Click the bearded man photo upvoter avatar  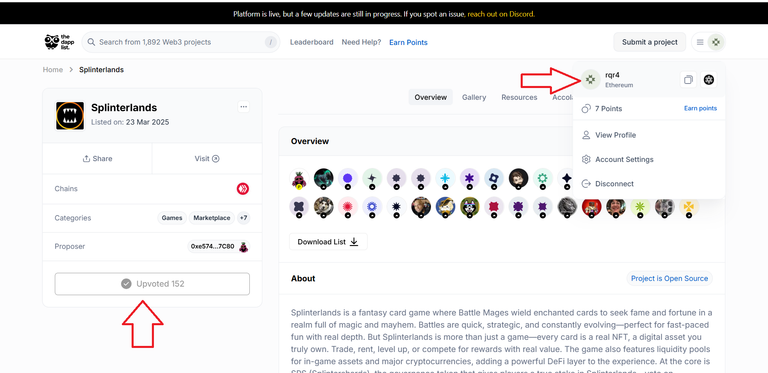tap(518, 179)
